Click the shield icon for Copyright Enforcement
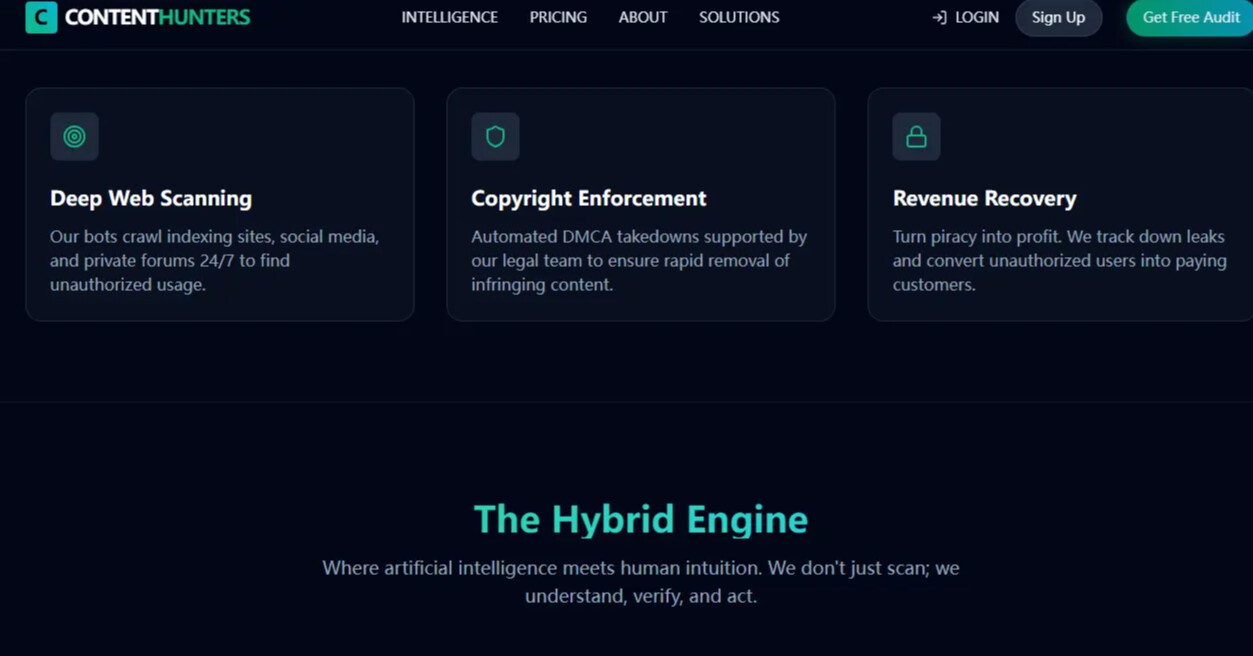The image size is (1253, 656). click(495, 137)
